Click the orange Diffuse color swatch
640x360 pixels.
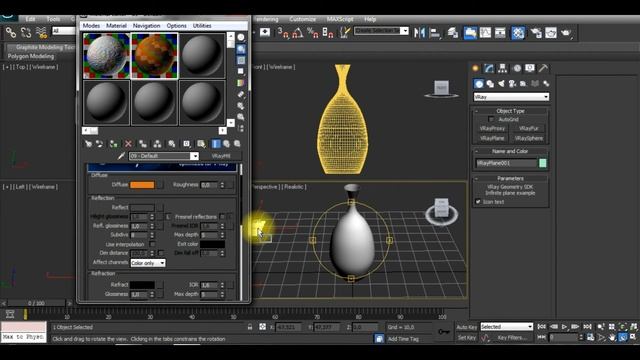142,185
